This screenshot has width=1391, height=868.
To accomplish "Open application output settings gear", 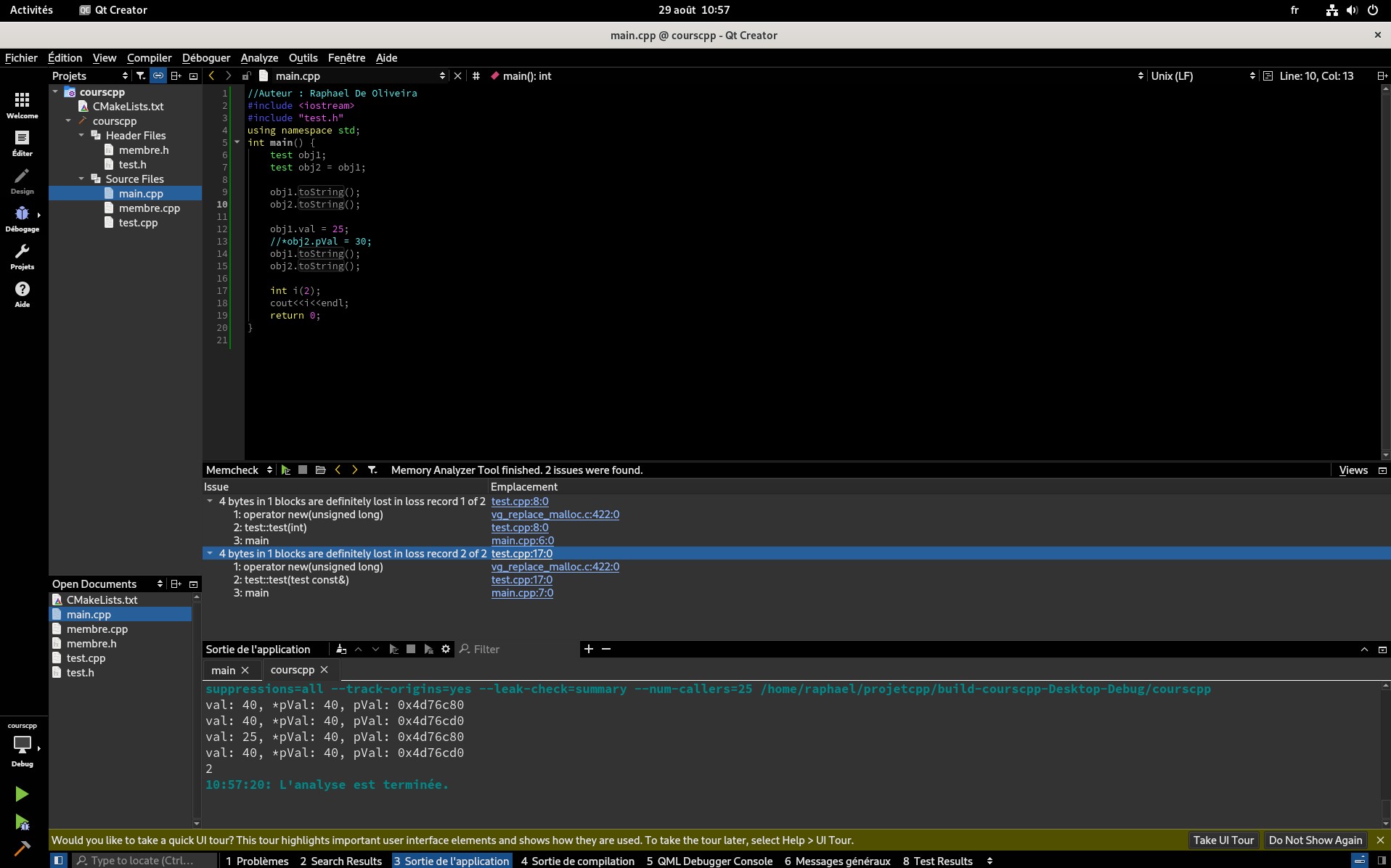I will tap(446, 649).
